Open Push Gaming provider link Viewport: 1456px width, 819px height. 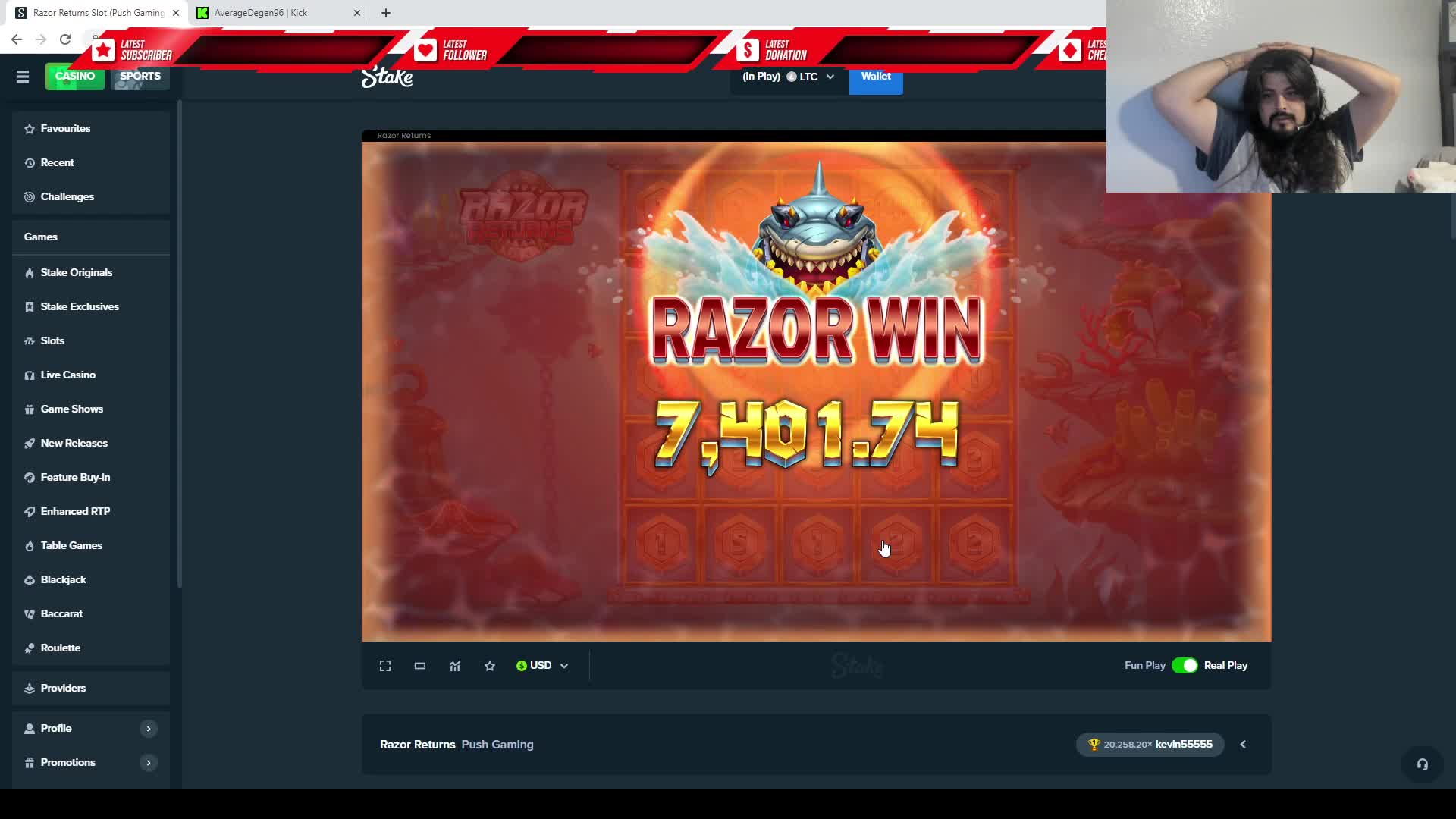point(497,745)
